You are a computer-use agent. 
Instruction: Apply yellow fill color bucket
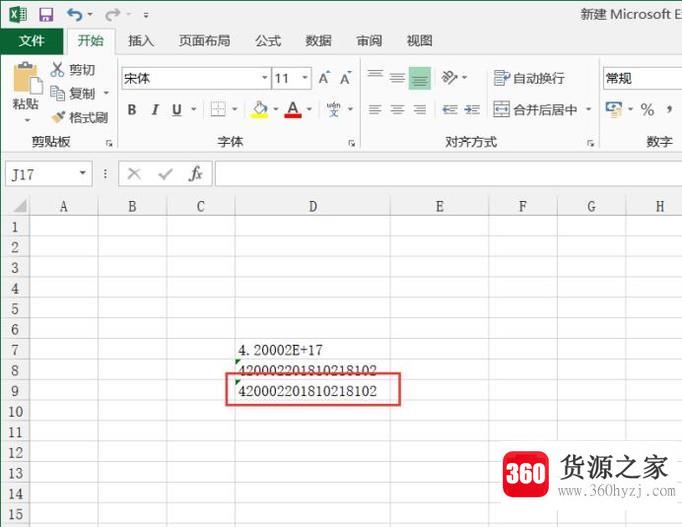(x=260, y=110)
